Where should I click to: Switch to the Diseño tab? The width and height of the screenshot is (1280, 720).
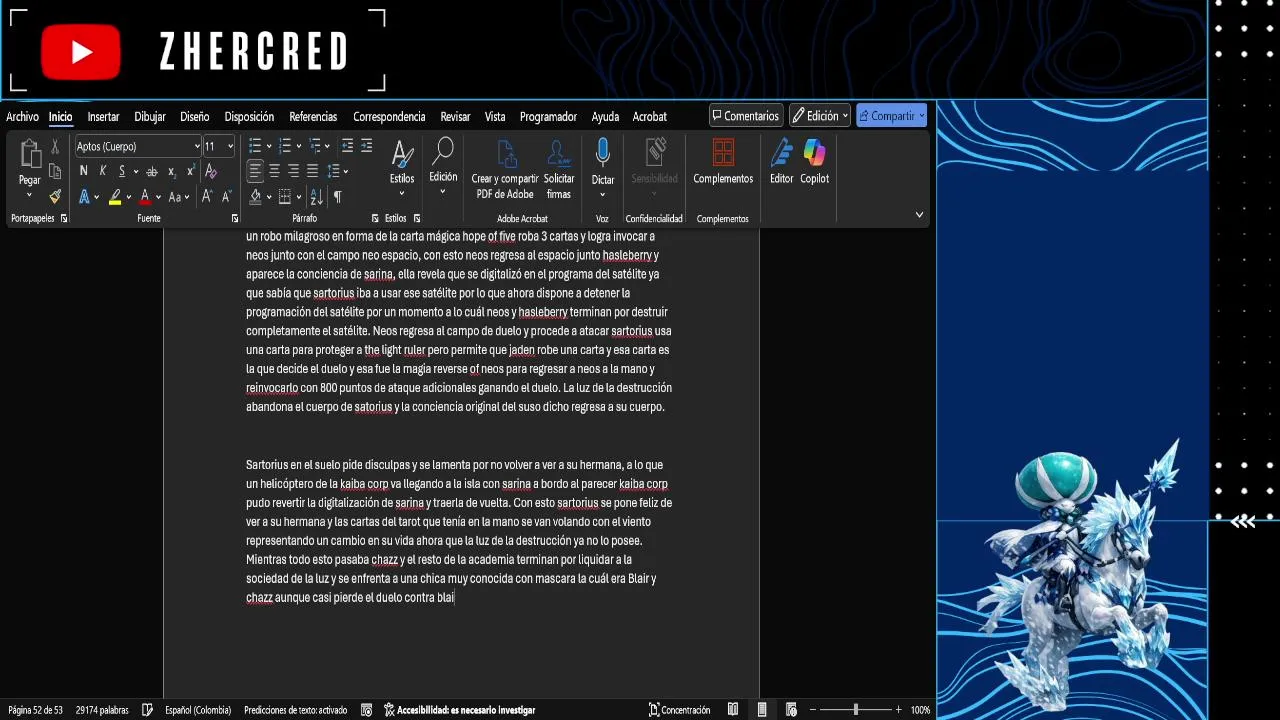pyautogui.click(x=195, y=117)
